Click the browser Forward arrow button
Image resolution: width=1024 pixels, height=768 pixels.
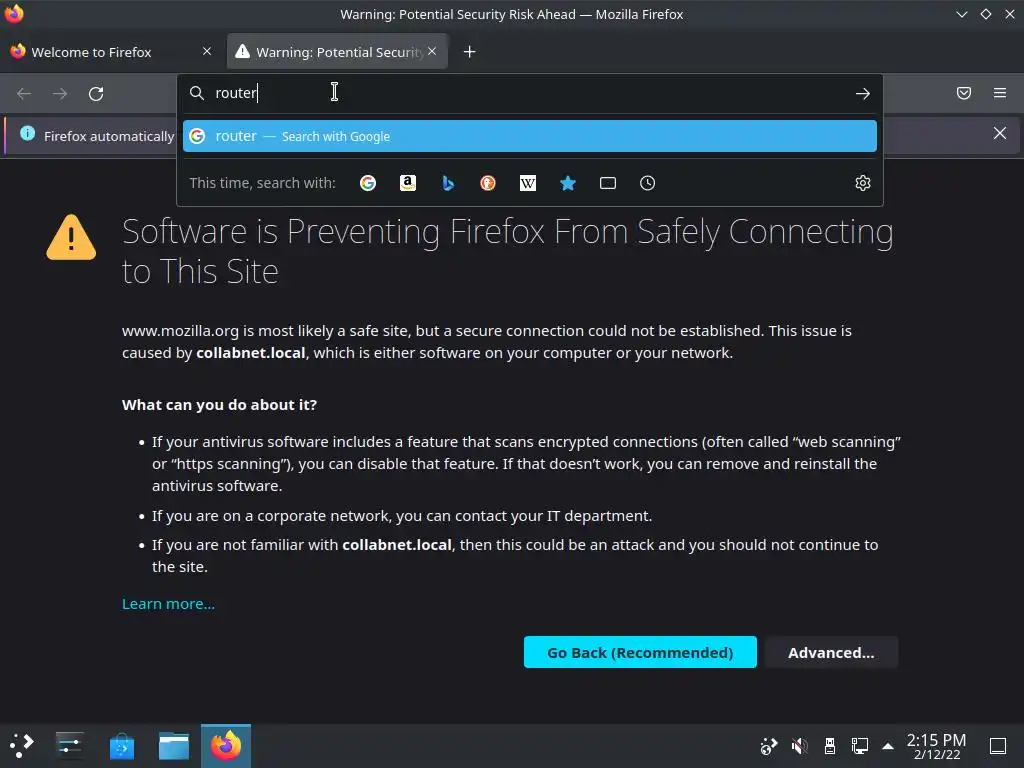coord(60,93)
